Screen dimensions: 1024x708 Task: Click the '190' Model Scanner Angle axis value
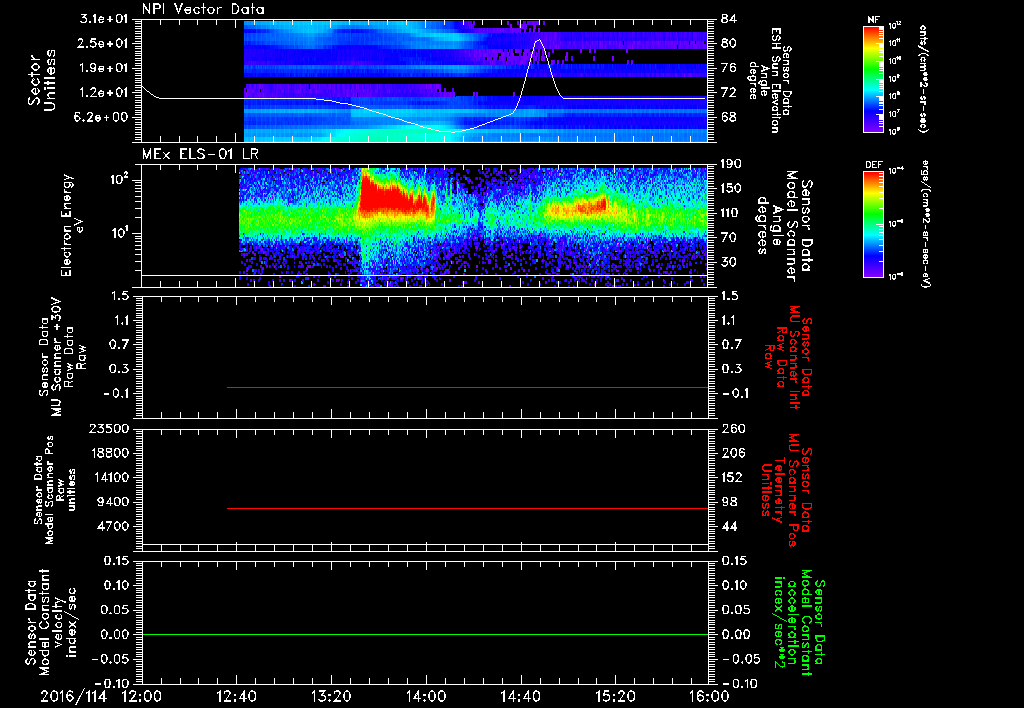pos(732,164)
